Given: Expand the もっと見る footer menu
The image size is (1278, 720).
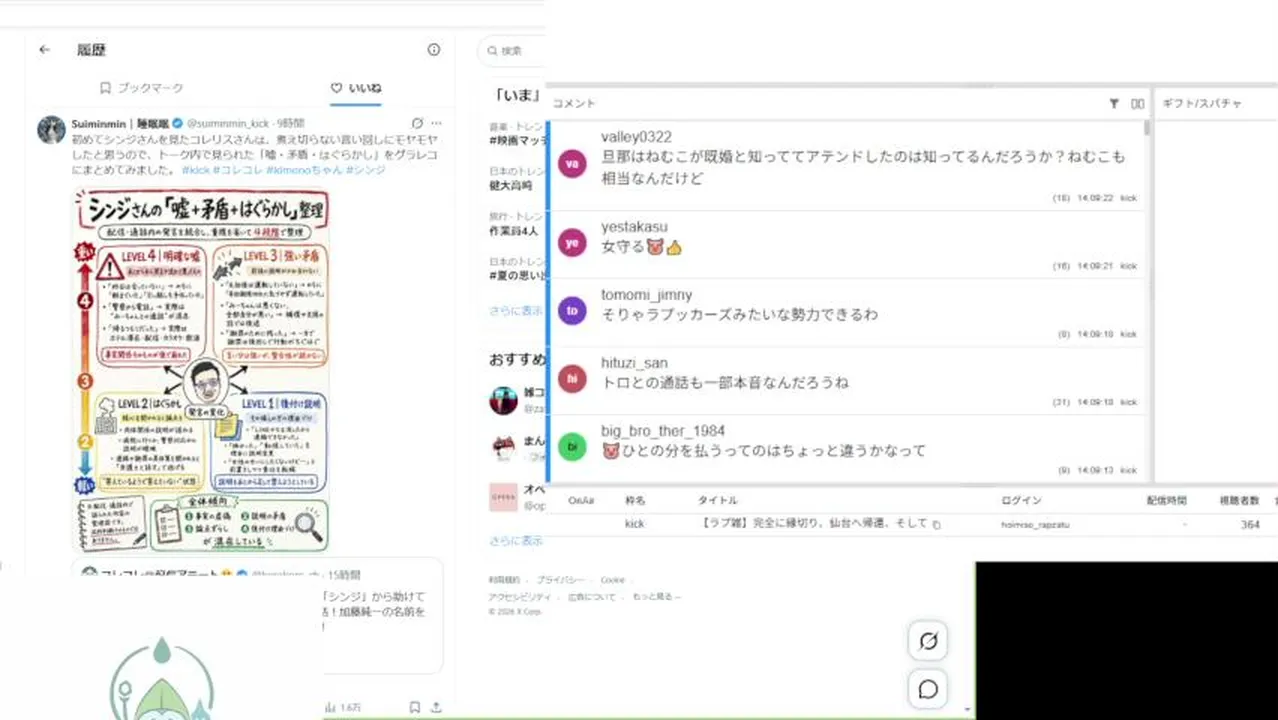Looking at the screenshot, I should pos(656,597).
